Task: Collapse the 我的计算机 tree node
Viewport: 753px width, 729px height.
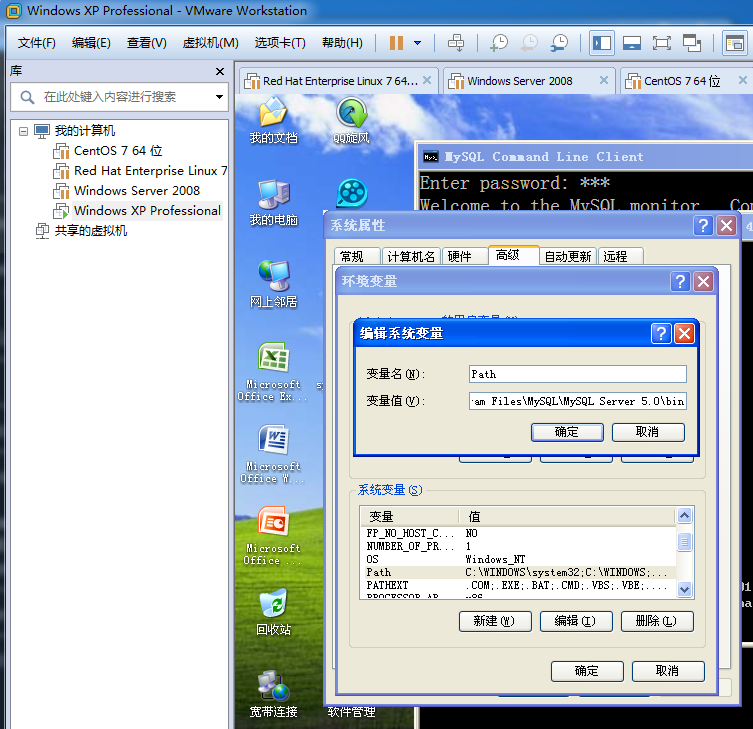Action: point(23,131)
